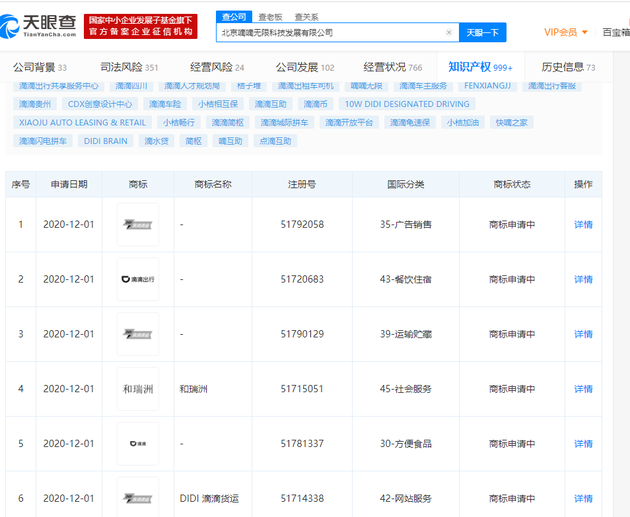Open the 历史信息 tab

(x=567, y=67)
